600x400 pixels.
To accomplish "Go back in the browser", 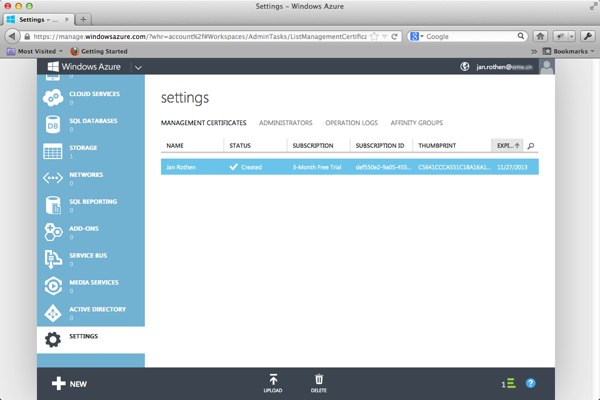I will coord(12,36).
